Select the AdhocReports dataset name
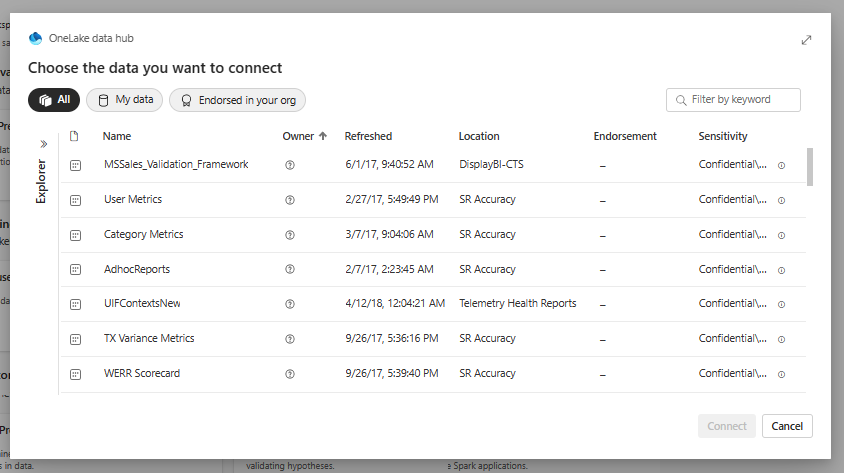This screenshot has height=473, width=844. (137, 269)
